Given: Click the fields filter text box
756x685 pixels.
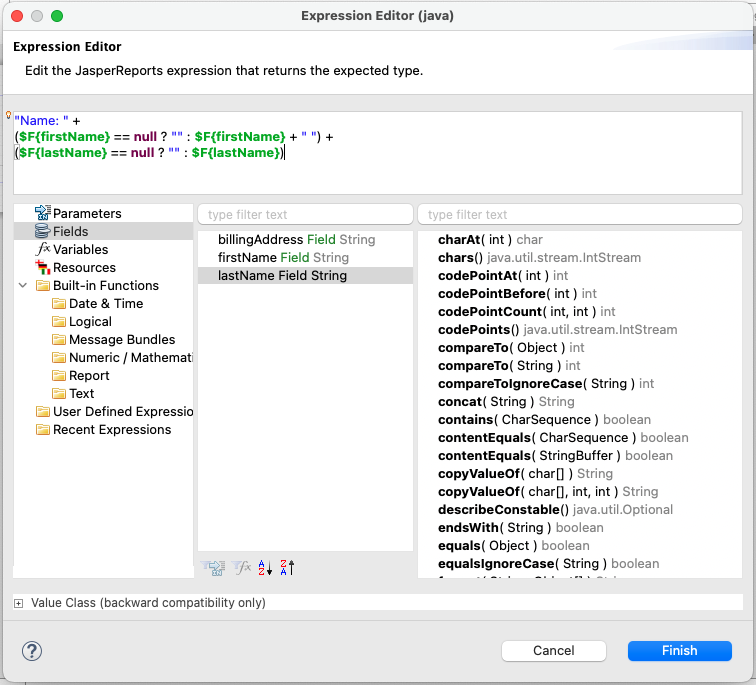Looking at the screenshot, I should [305, 214].
